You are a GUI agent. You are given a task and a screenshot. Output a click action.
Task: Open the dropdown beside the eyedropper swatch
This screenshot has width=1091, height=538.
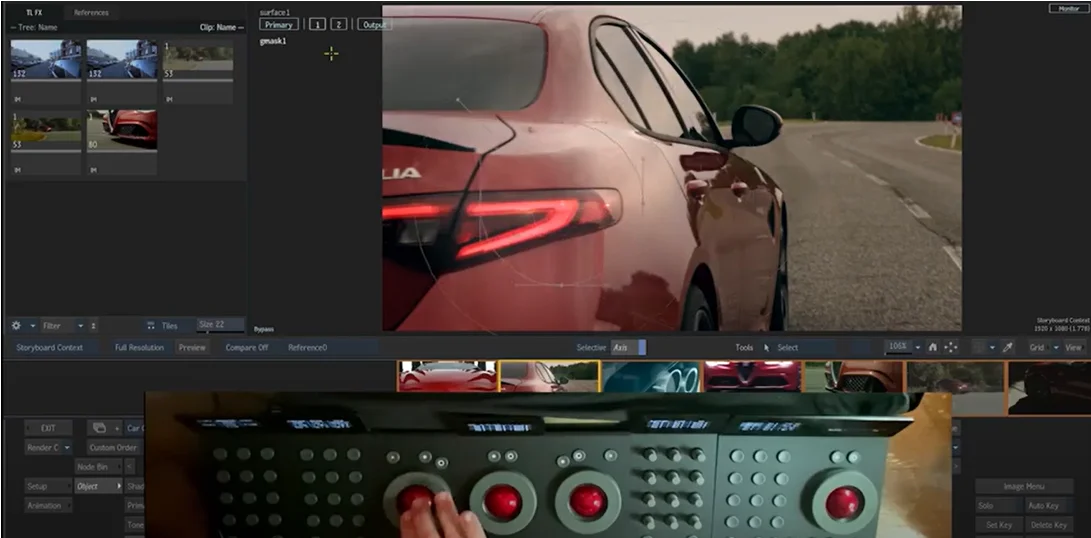click(993, 347)
